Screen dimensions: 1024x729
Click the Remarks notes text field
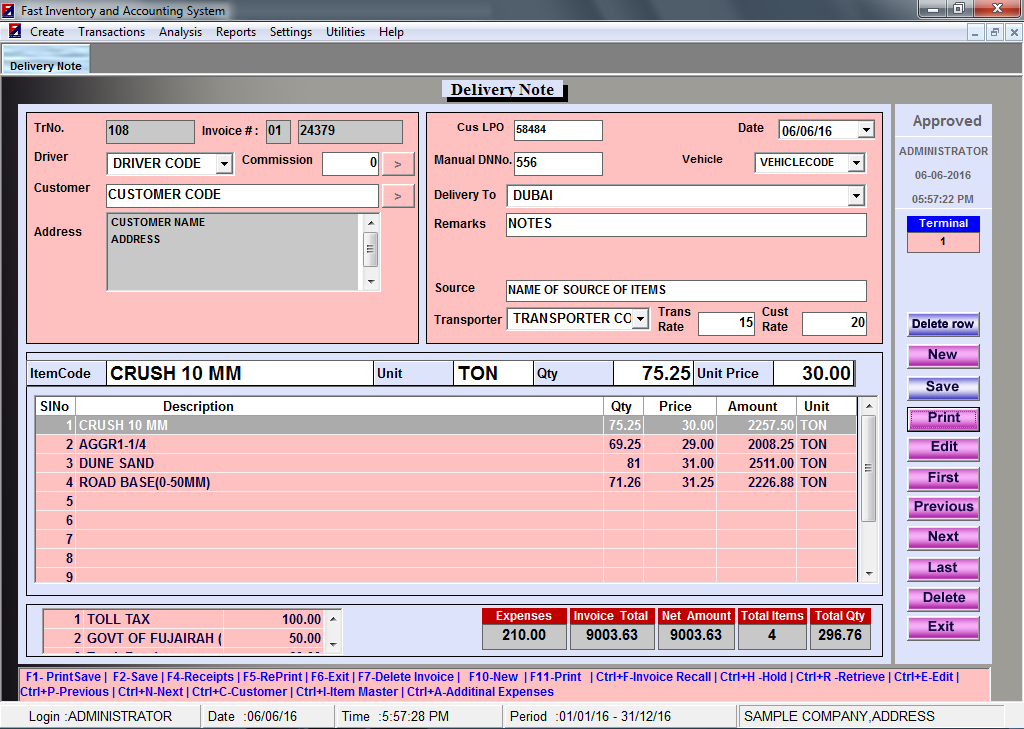pos(686,224)
